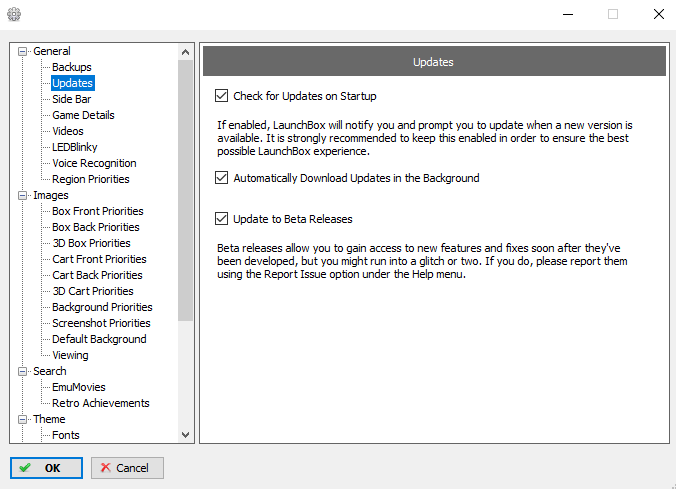Select Fonts under Theme
676x489 pixels.
(66, 435)
